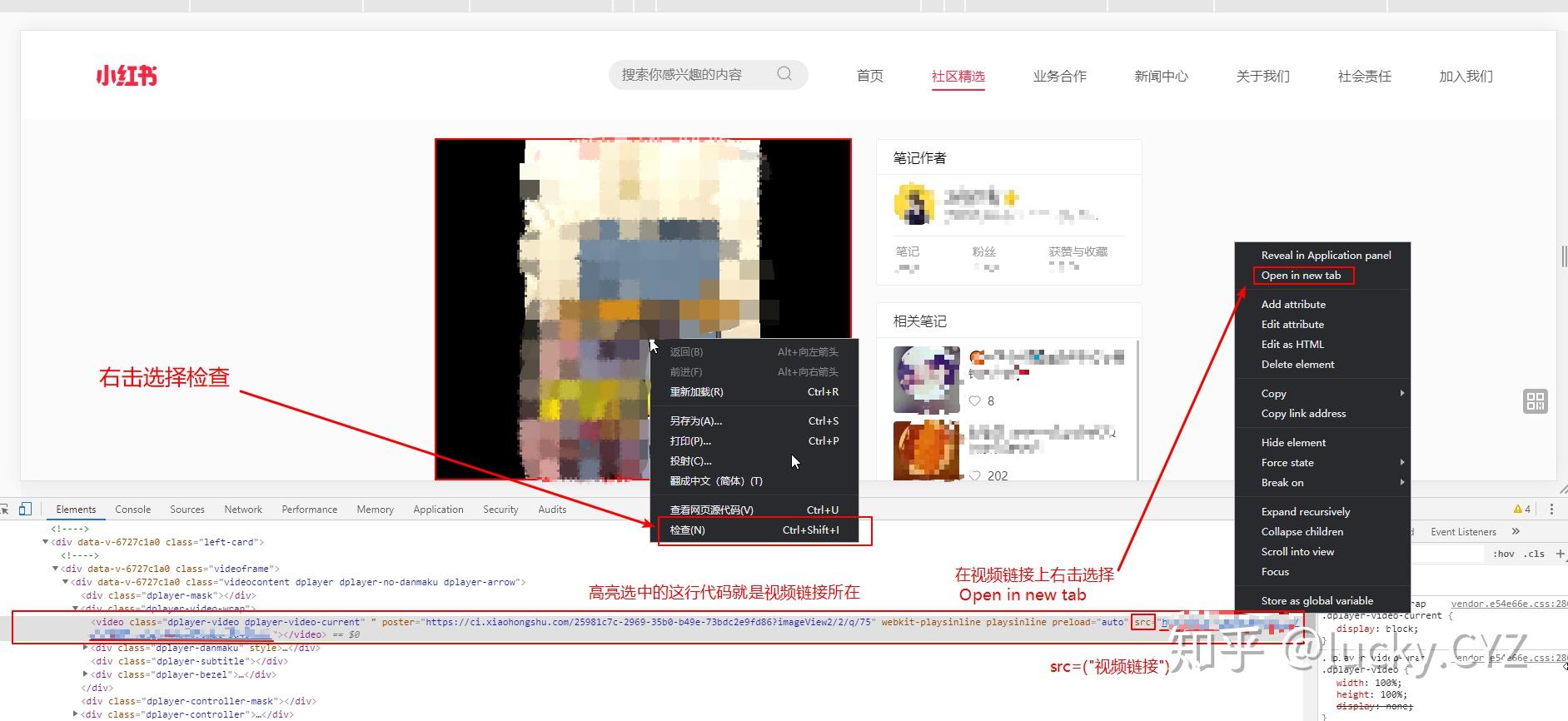Open 新闻中心 nav link
Viewport: 1568px width, 721px height.
tap(1162, 76)
